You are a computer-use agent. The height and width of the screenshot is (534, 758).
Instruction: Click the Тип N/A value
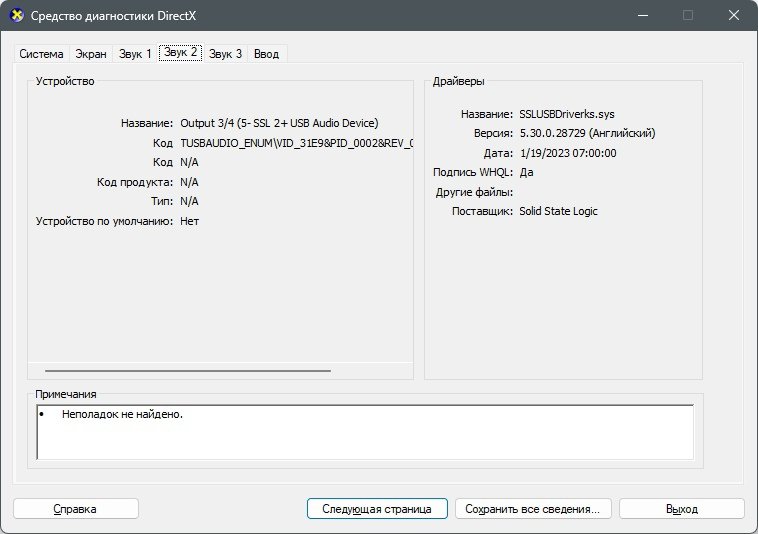(190, 201)
